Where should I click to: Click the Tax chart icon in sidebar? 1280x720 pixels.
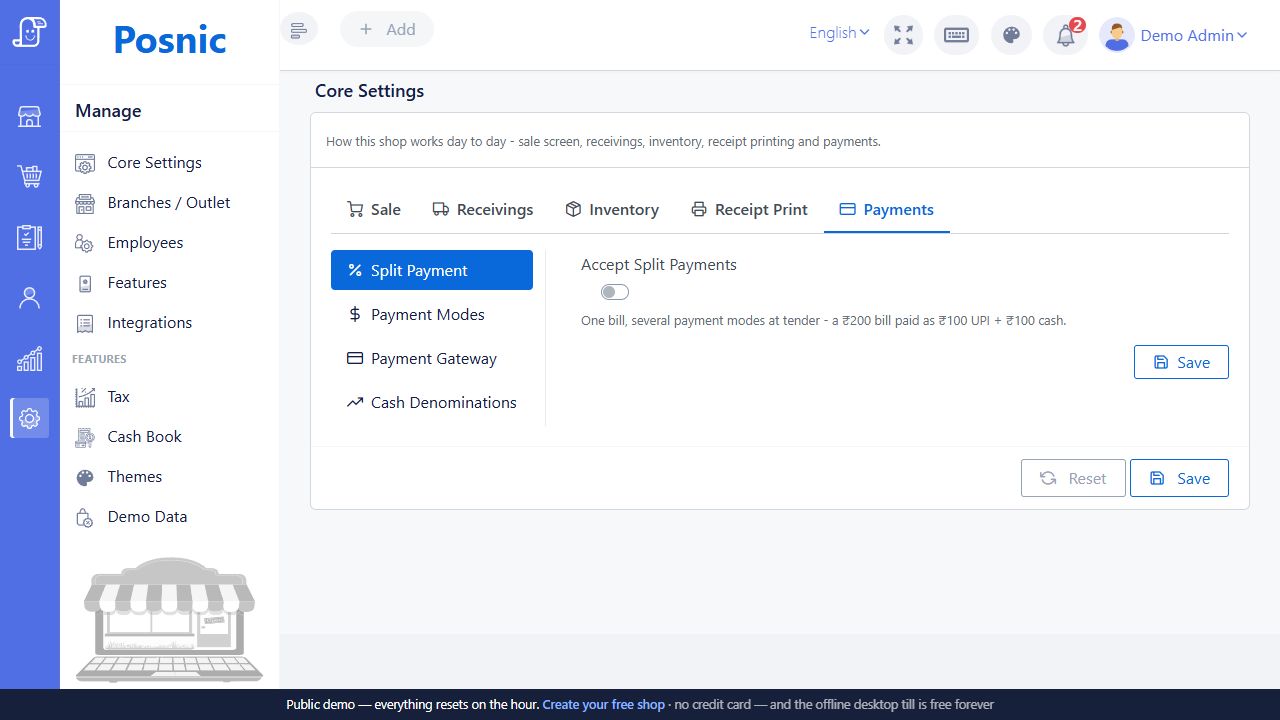point(85,397)
